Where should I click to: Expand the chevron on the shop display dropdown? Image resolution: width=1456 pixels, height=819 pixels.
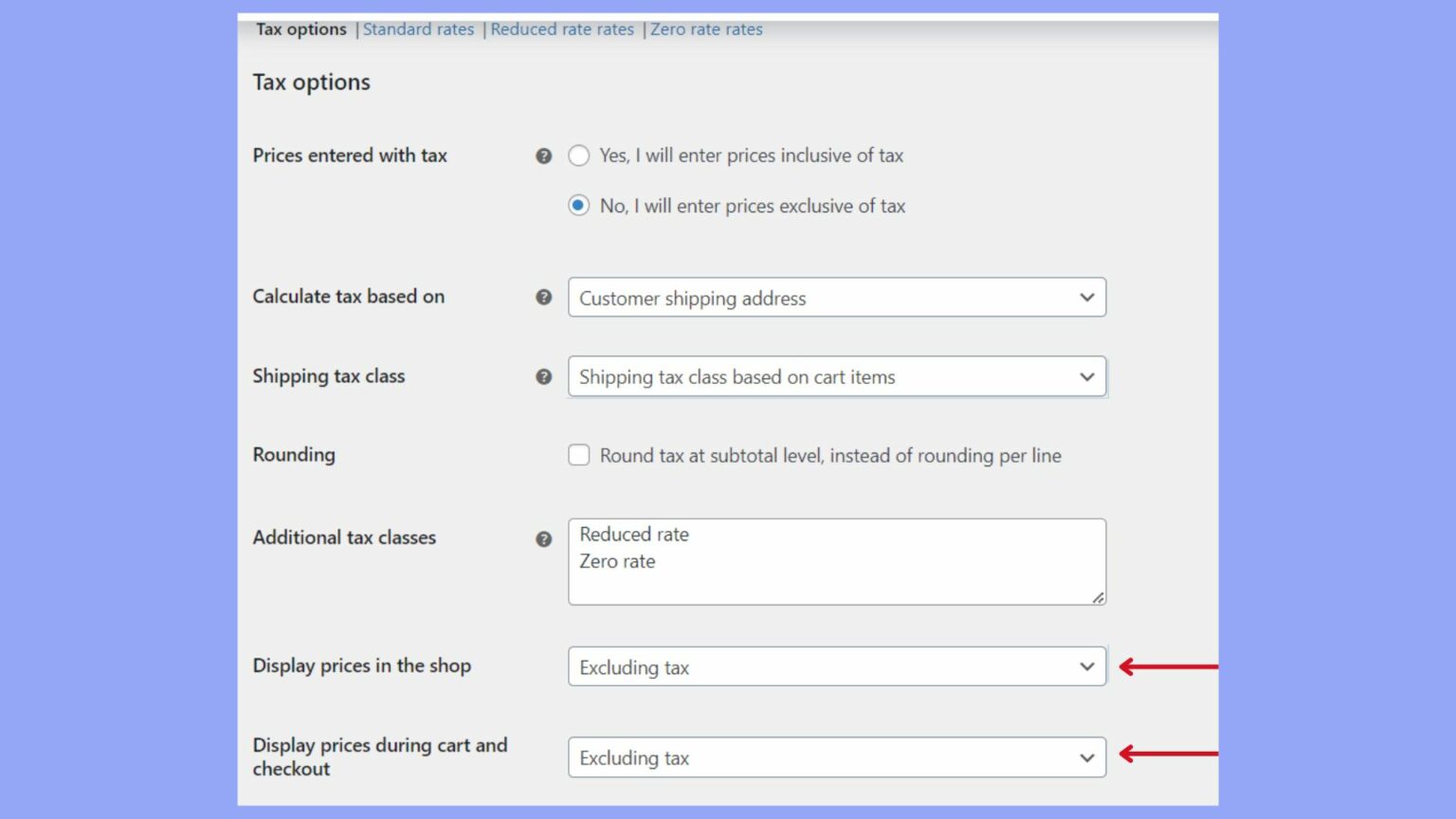(1086, 666)
